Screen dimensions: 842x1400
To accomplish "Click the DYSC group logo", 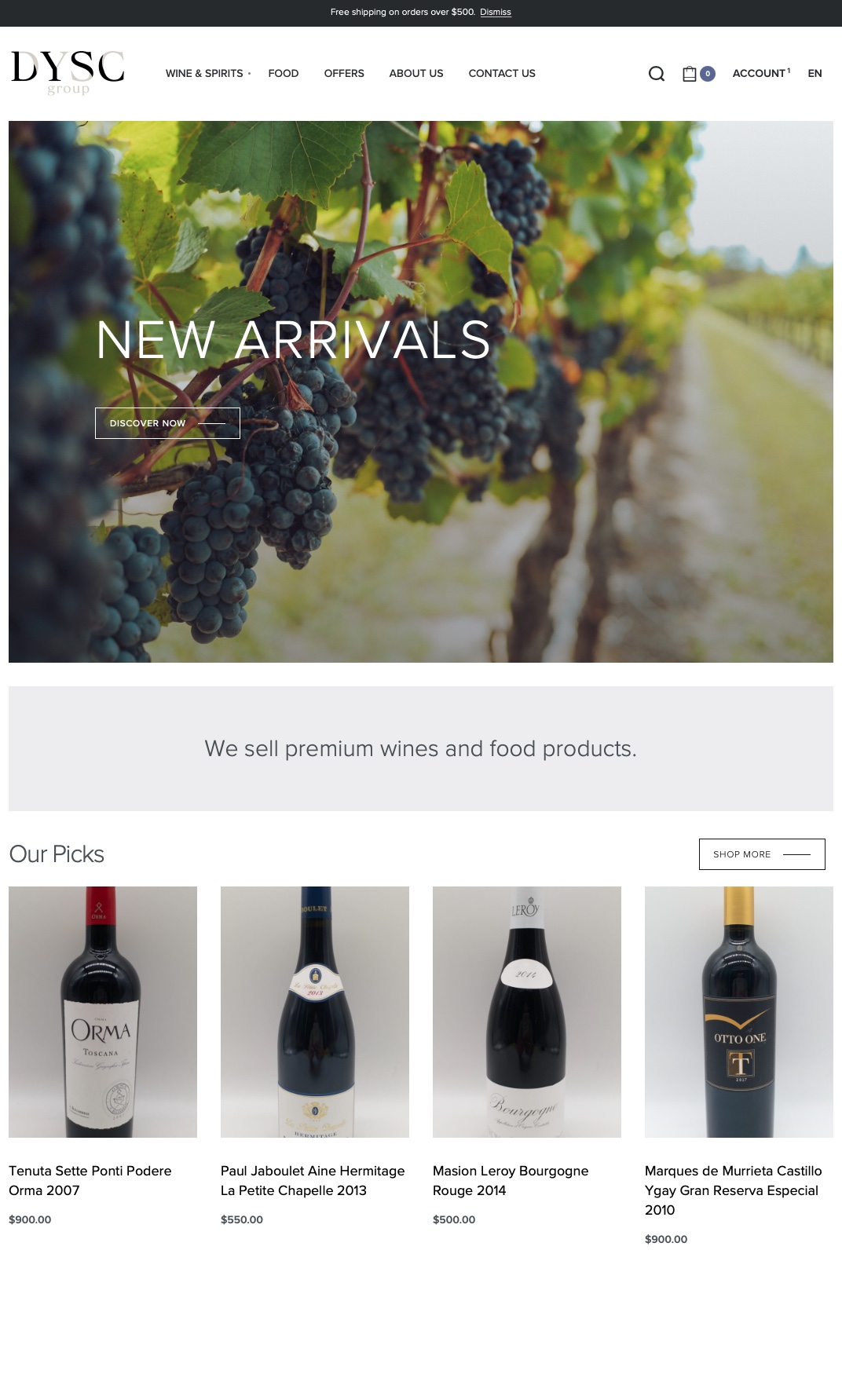I will tap(68, 73).
